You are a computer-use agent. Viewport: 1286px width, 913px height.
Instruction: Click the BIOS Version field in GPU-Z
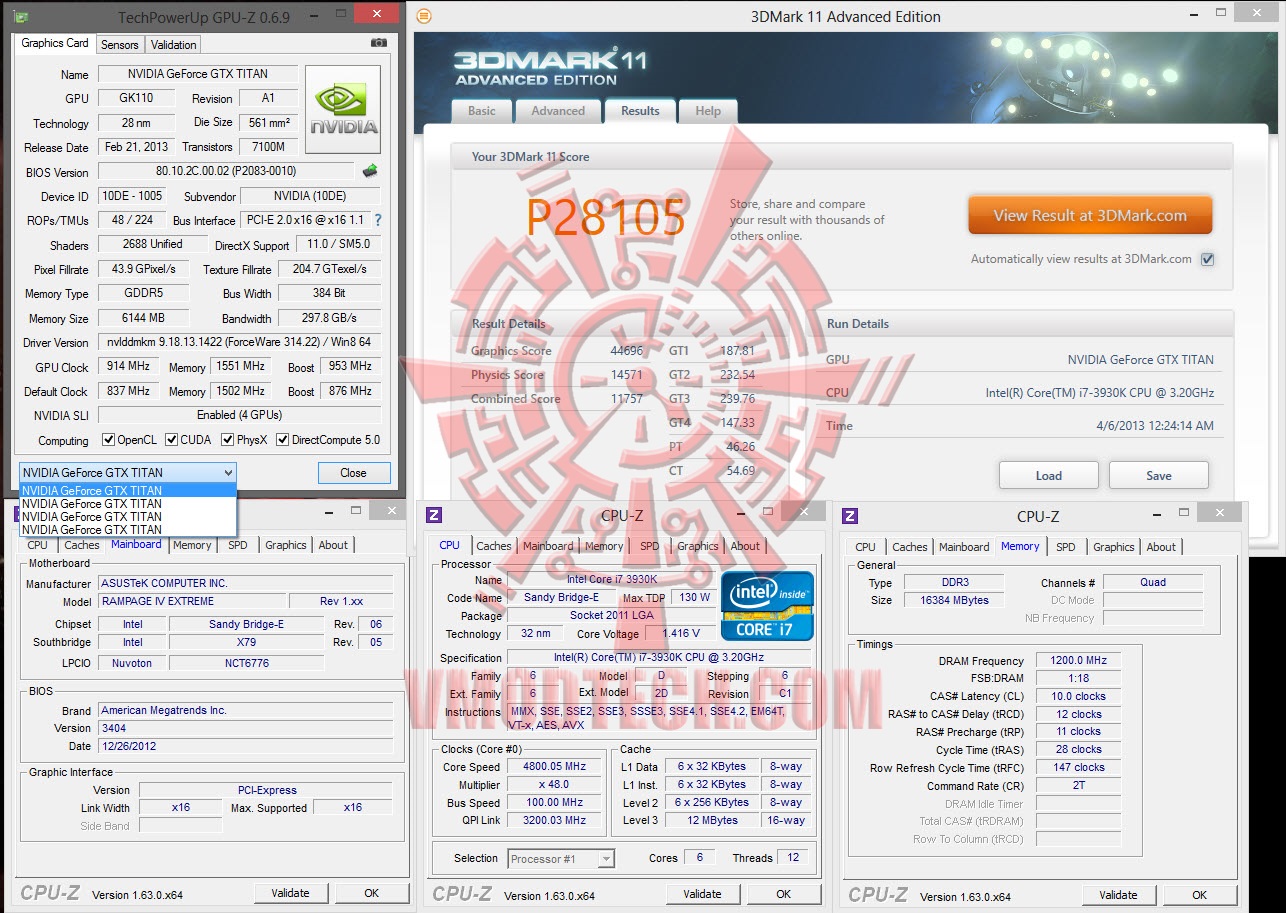pyautogui.click(x=226, y=171)
